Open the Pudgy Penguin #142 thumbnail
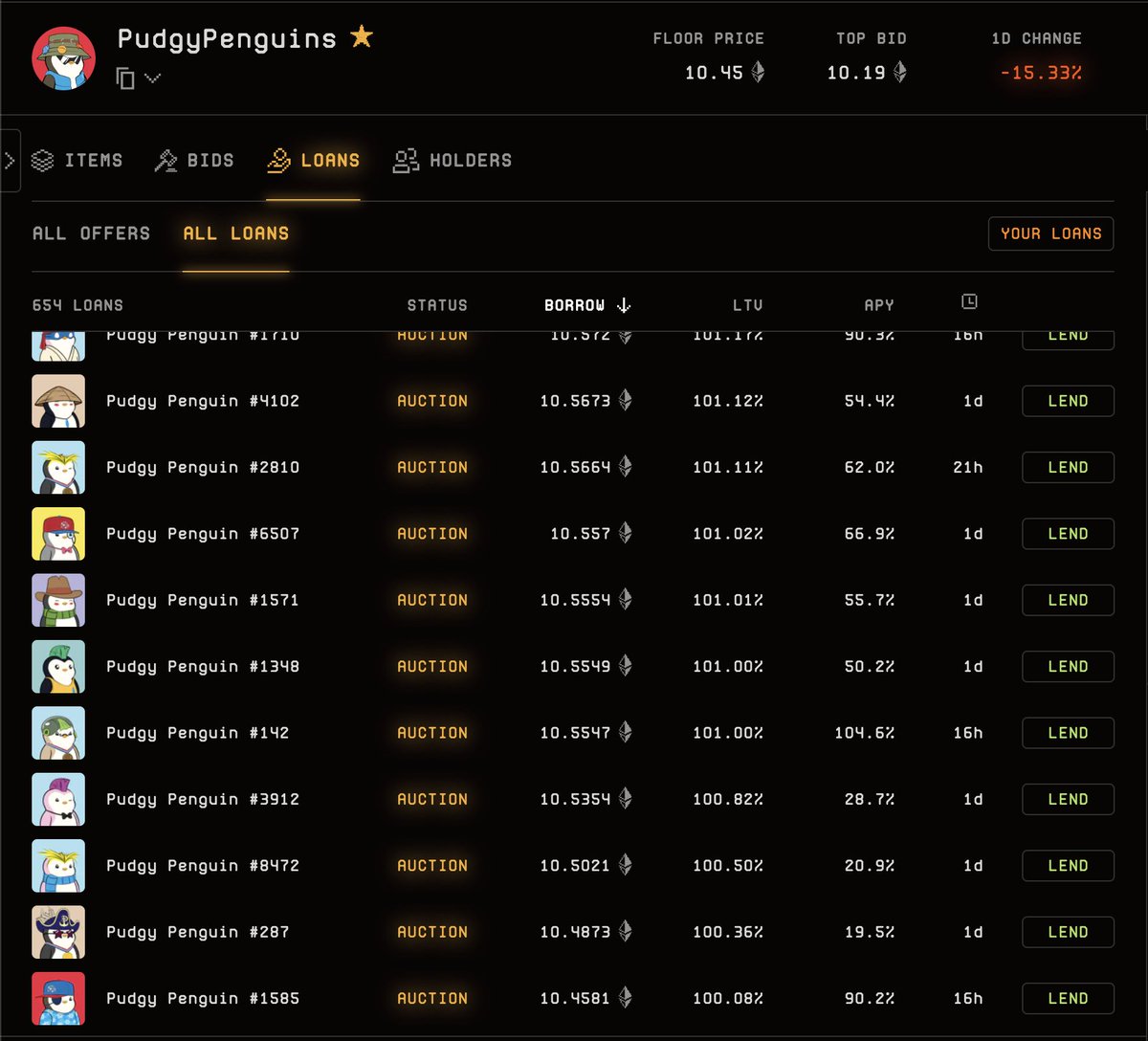 click(x=58, y=733)
